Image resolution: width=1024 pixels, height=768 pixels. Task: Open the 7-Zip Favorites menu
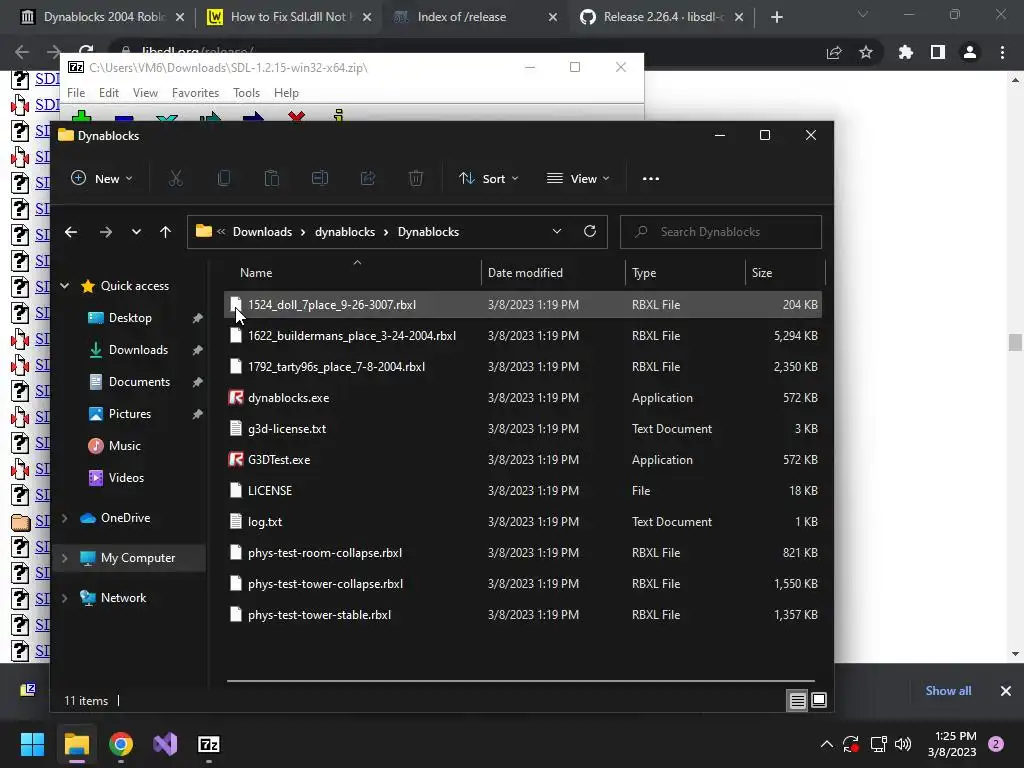click(195, 93)
